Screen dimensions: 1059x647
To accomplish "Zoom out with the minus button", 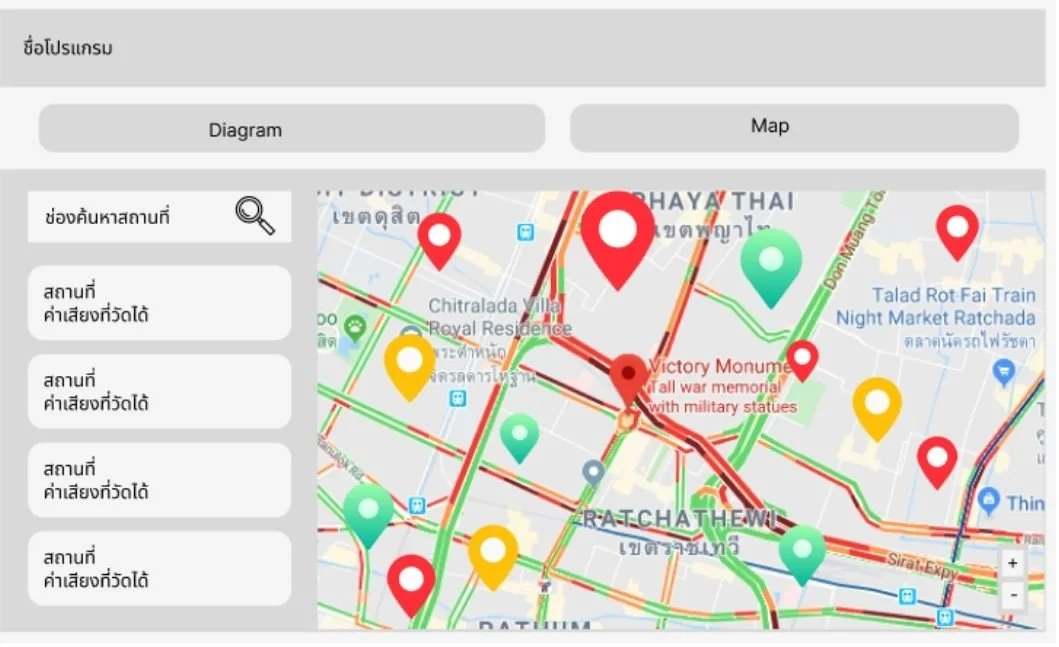I will coord(1012,595).
